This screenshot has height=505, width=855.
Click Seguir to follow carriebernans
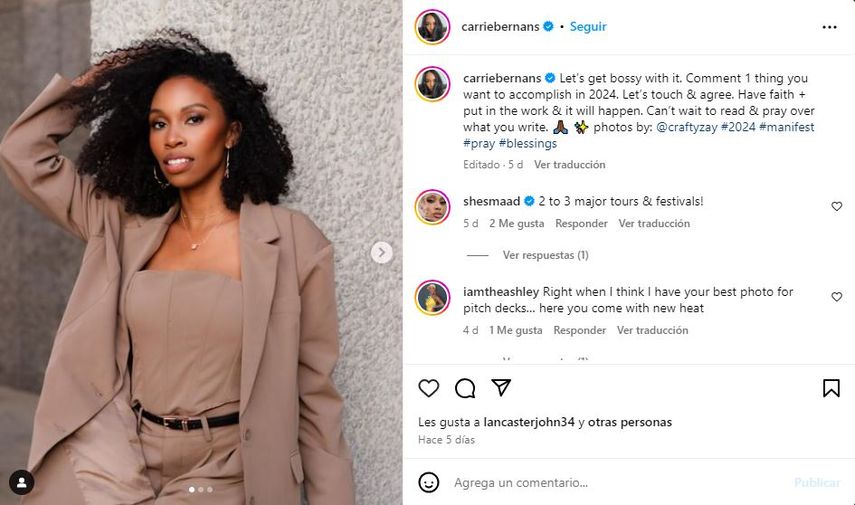(x=588, y=27)
